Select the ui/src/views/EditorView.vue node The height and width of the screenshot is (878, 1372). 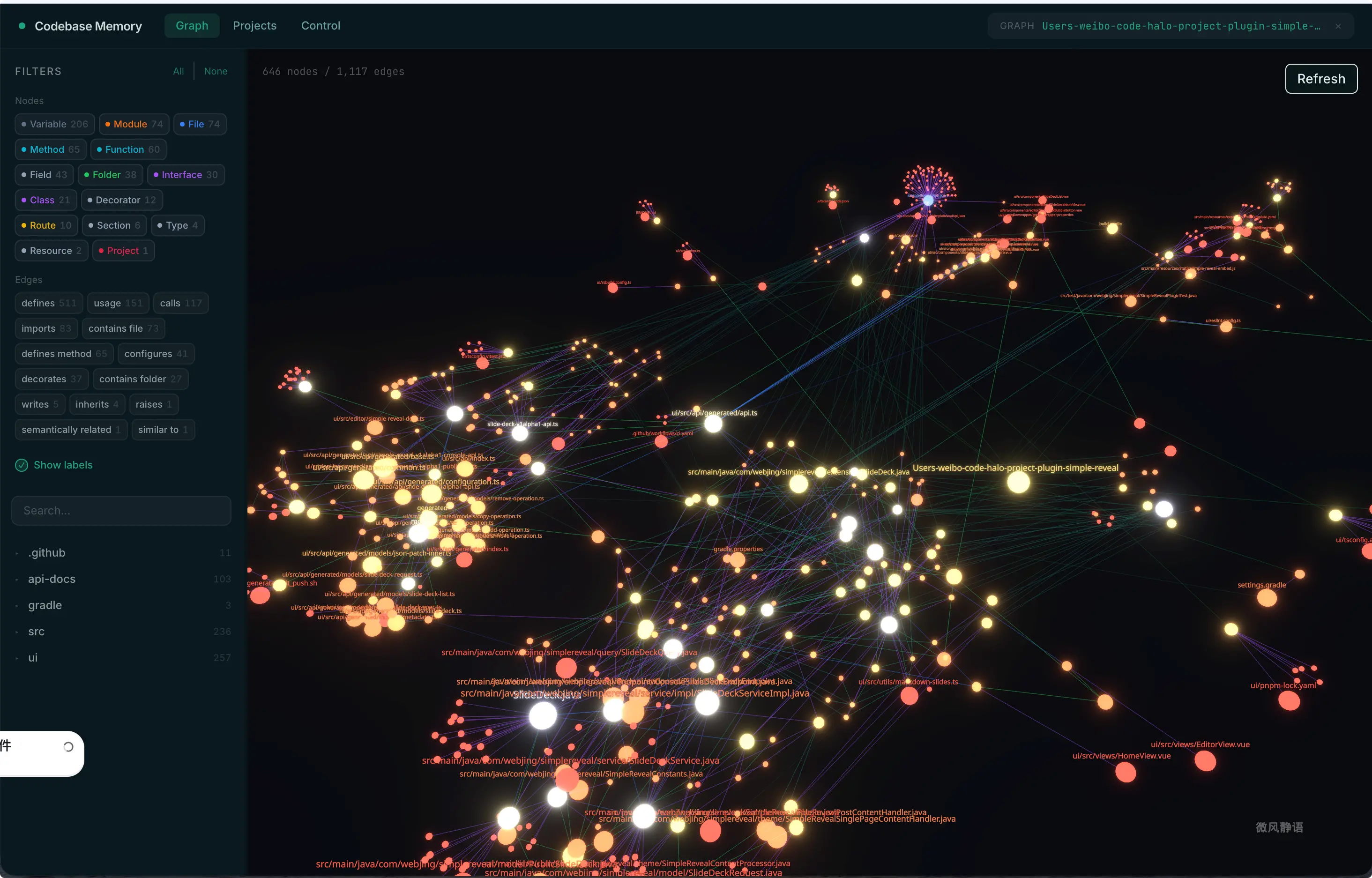pos(1205,761)
